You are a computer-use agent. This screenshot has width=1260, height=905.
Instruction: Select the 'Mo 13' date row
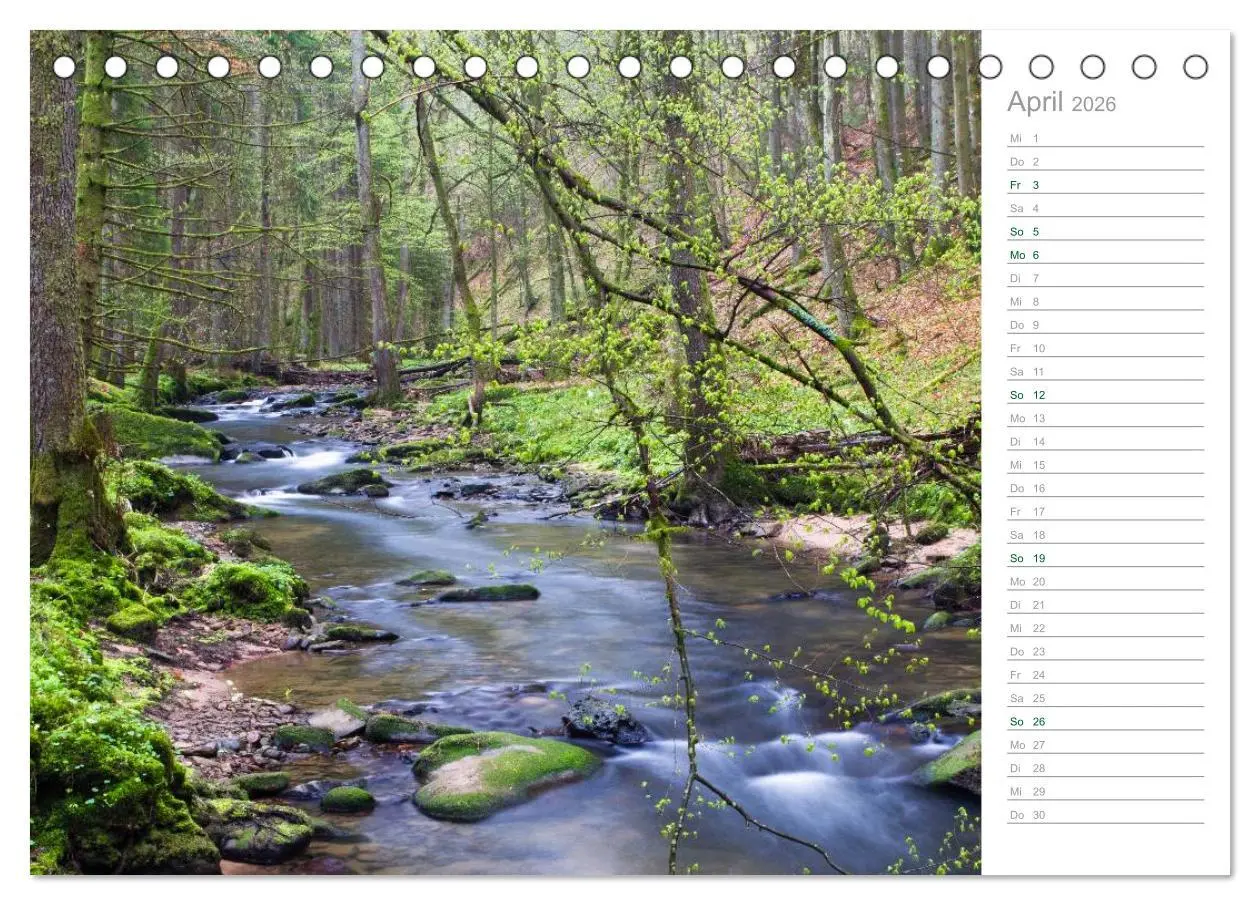[x=1105, y=417]
